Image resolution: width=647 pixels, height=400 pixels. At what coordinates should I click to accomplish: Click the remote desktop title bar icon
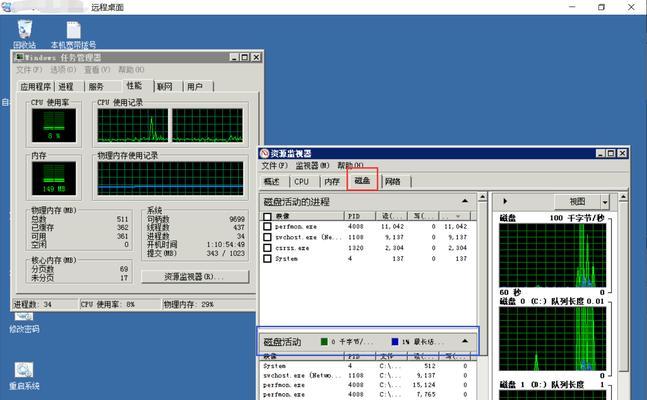point(6,7)
